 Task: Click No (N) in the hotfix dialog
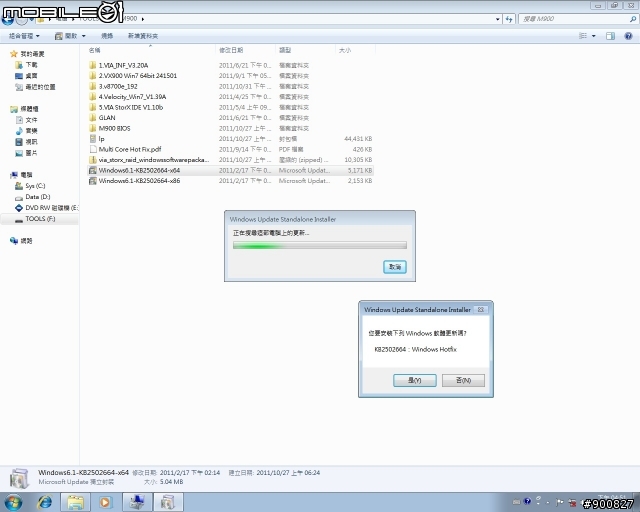point(463,380)
